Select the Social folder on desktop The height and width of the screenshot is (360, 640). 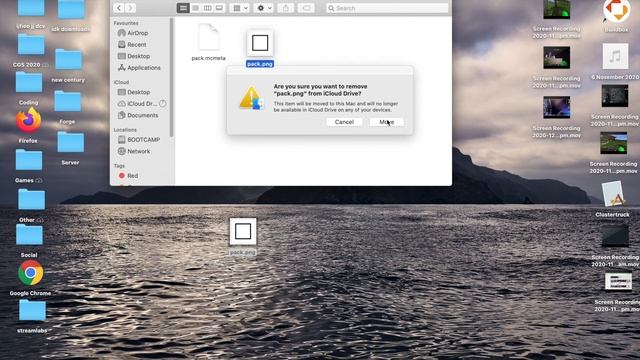(x=29, y=240)
